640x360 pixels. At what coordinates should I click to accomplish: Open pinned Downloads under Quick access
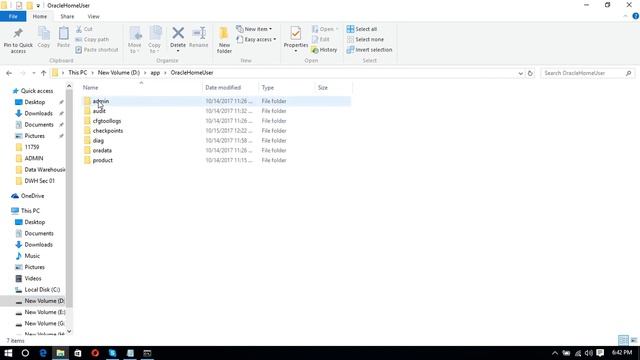38,113
